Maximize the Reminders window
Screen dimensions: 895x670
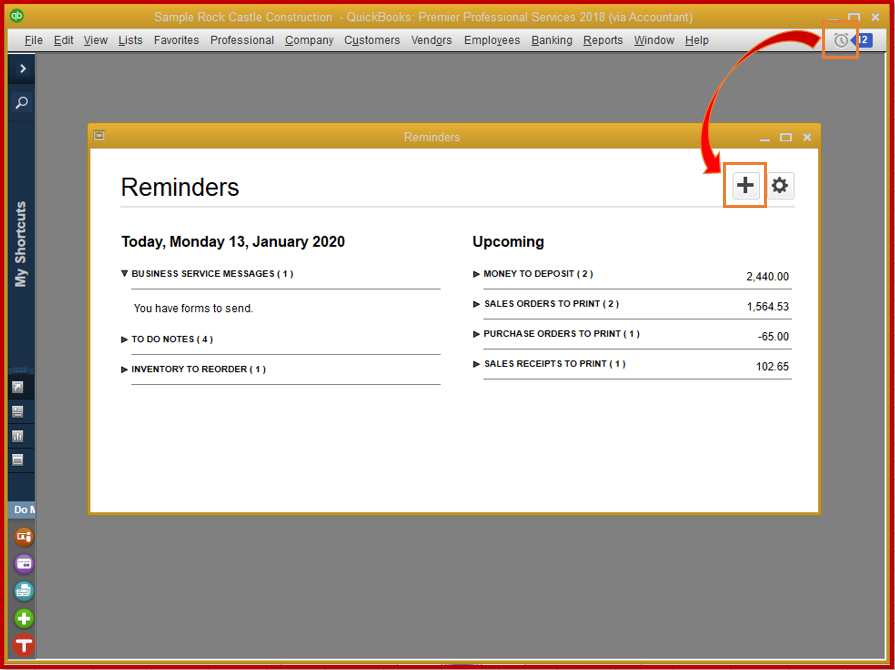[x=786, y=137]
